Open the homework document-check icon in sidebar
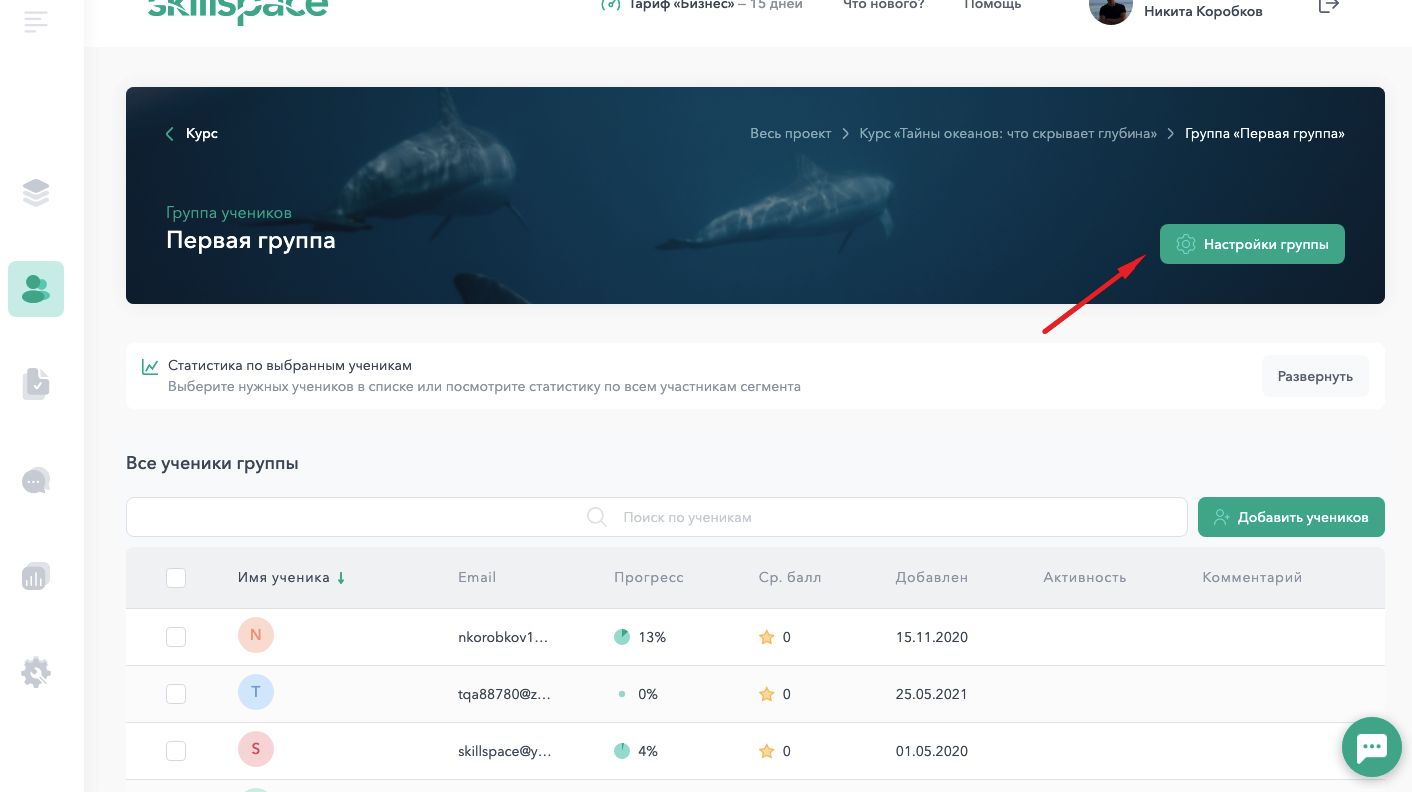 pos(36,383)
